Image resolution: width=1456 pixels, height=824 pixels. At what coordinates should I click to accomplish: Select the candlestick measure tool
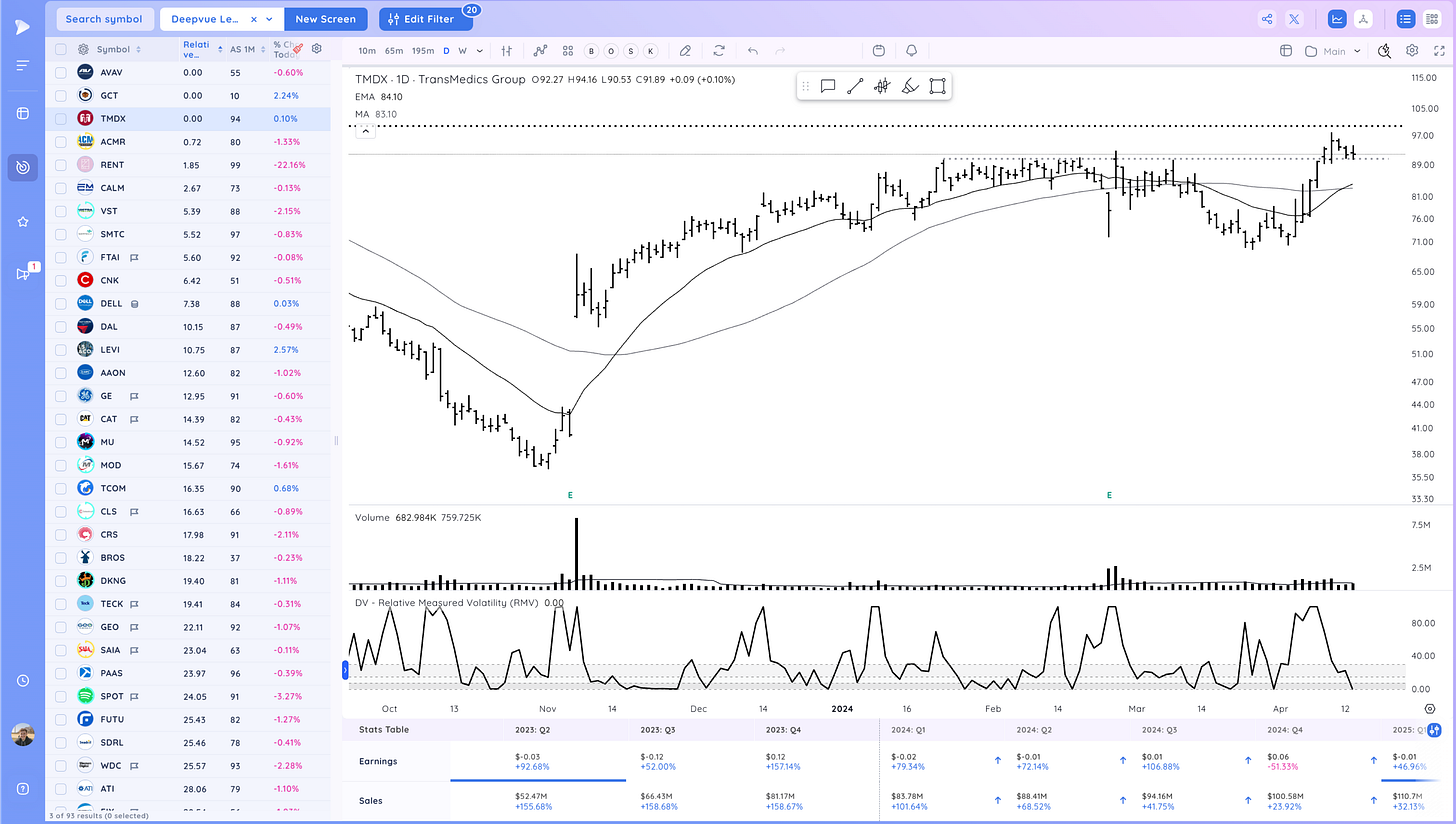[x=882, y=87]
